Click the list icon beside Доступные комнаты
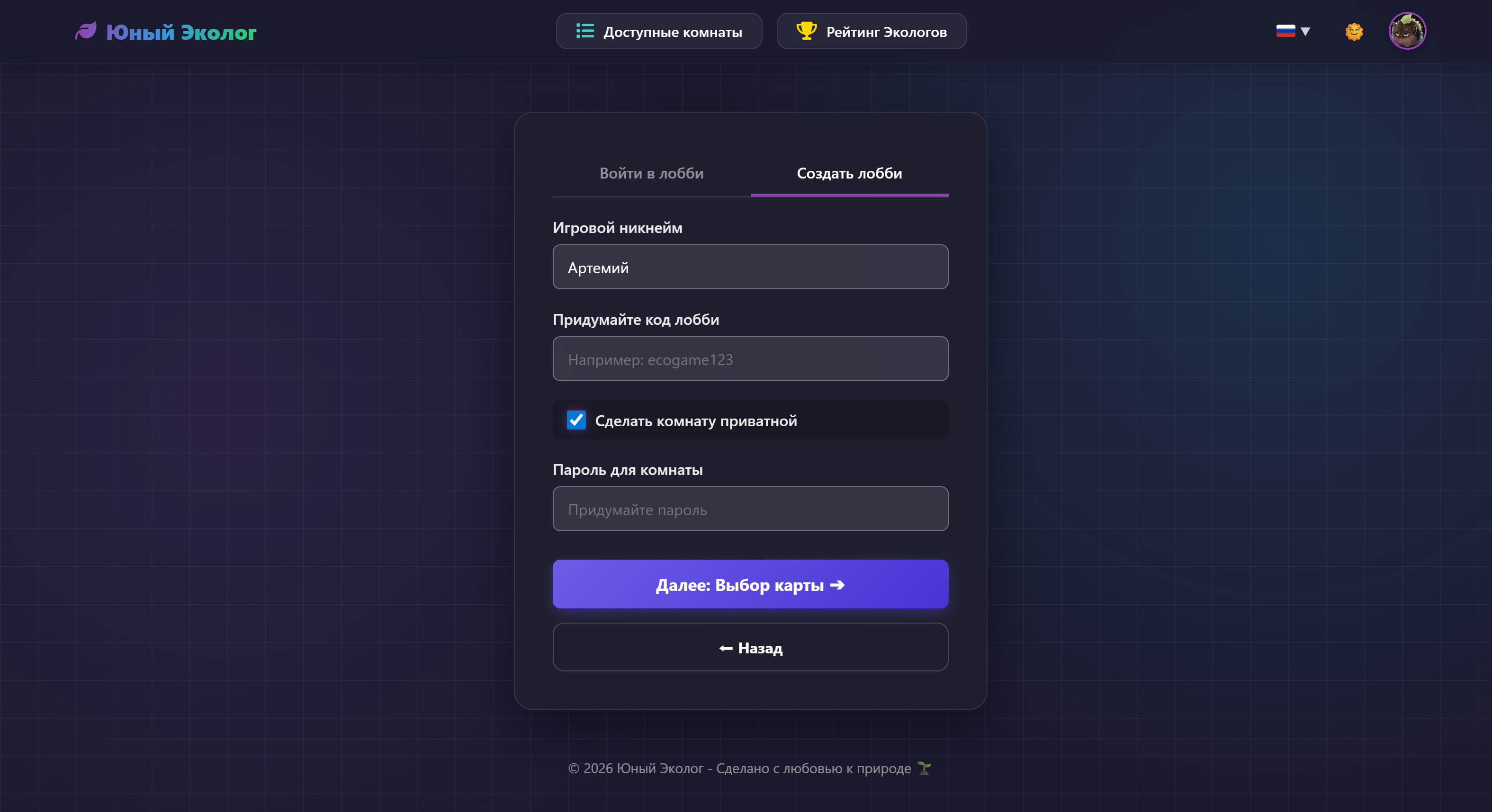 coord(585,31)
